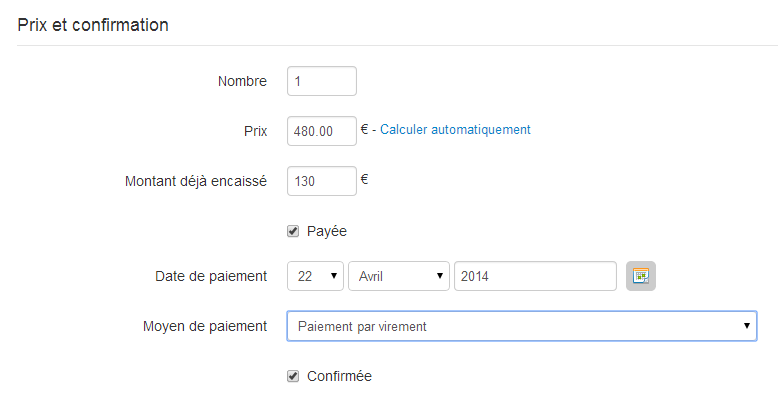The image size is (778, 397).
Task: Click the Montant déjà encaissé label
Action: click(x=196, y=181)
